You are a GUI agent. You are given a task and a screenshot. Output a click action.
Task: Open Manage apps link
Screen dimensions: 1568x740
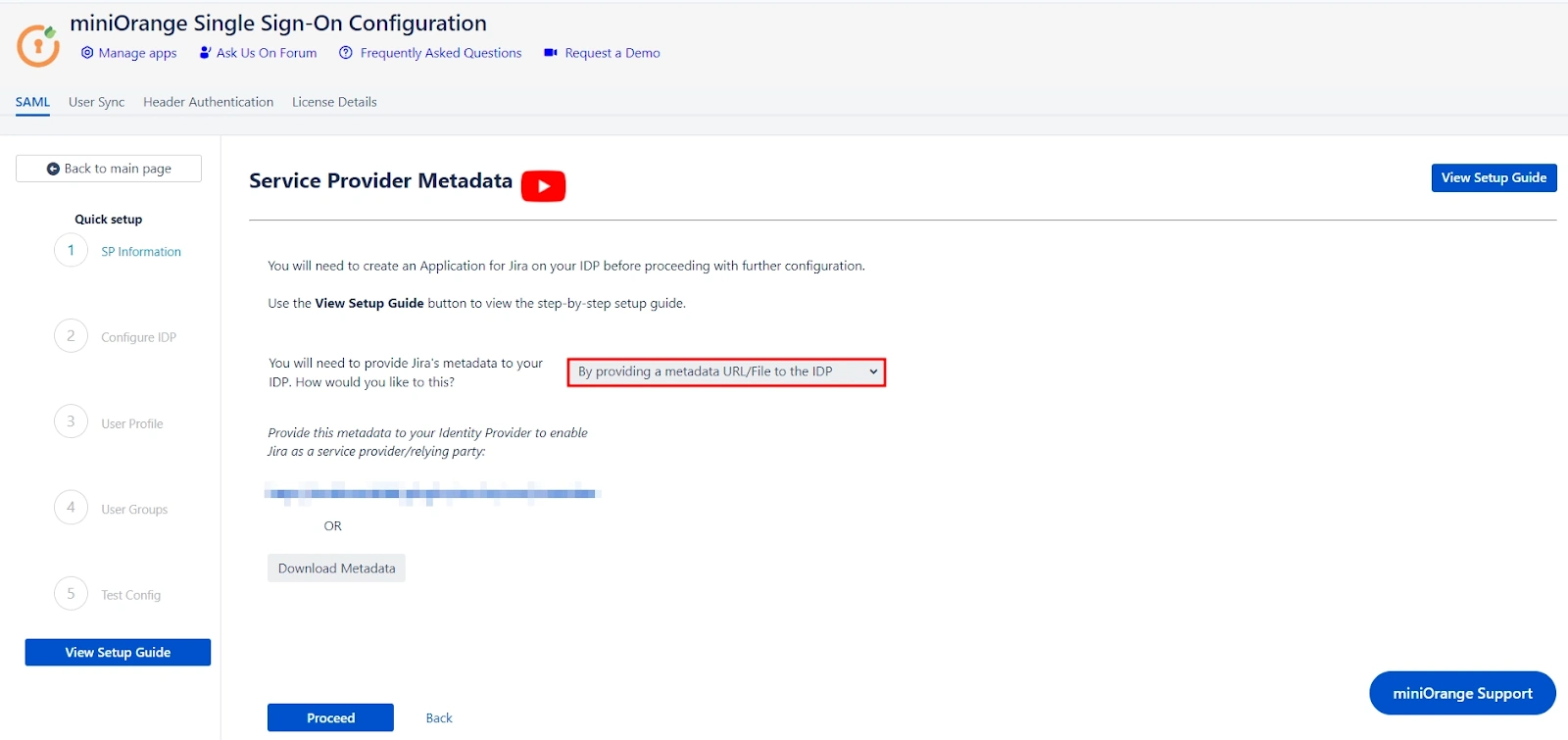137,53
